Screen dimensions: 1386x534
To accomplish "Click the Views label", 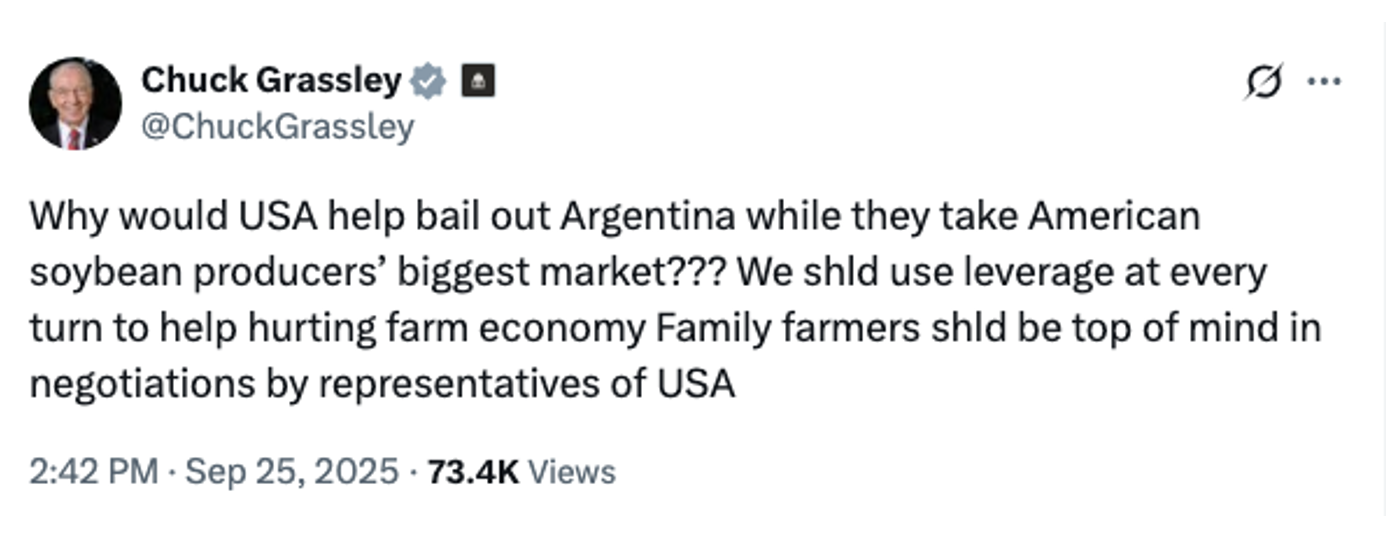I will pyautogui.click(x=571, y=471).
